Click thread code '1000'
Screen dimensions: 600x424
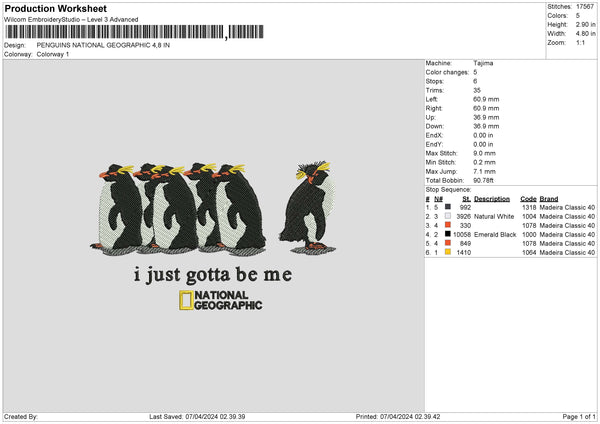coord(529,234)
